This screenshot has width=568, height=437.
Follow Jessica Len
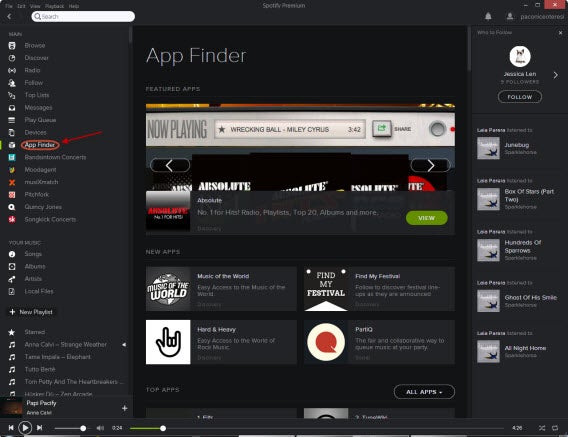point(520,97)
